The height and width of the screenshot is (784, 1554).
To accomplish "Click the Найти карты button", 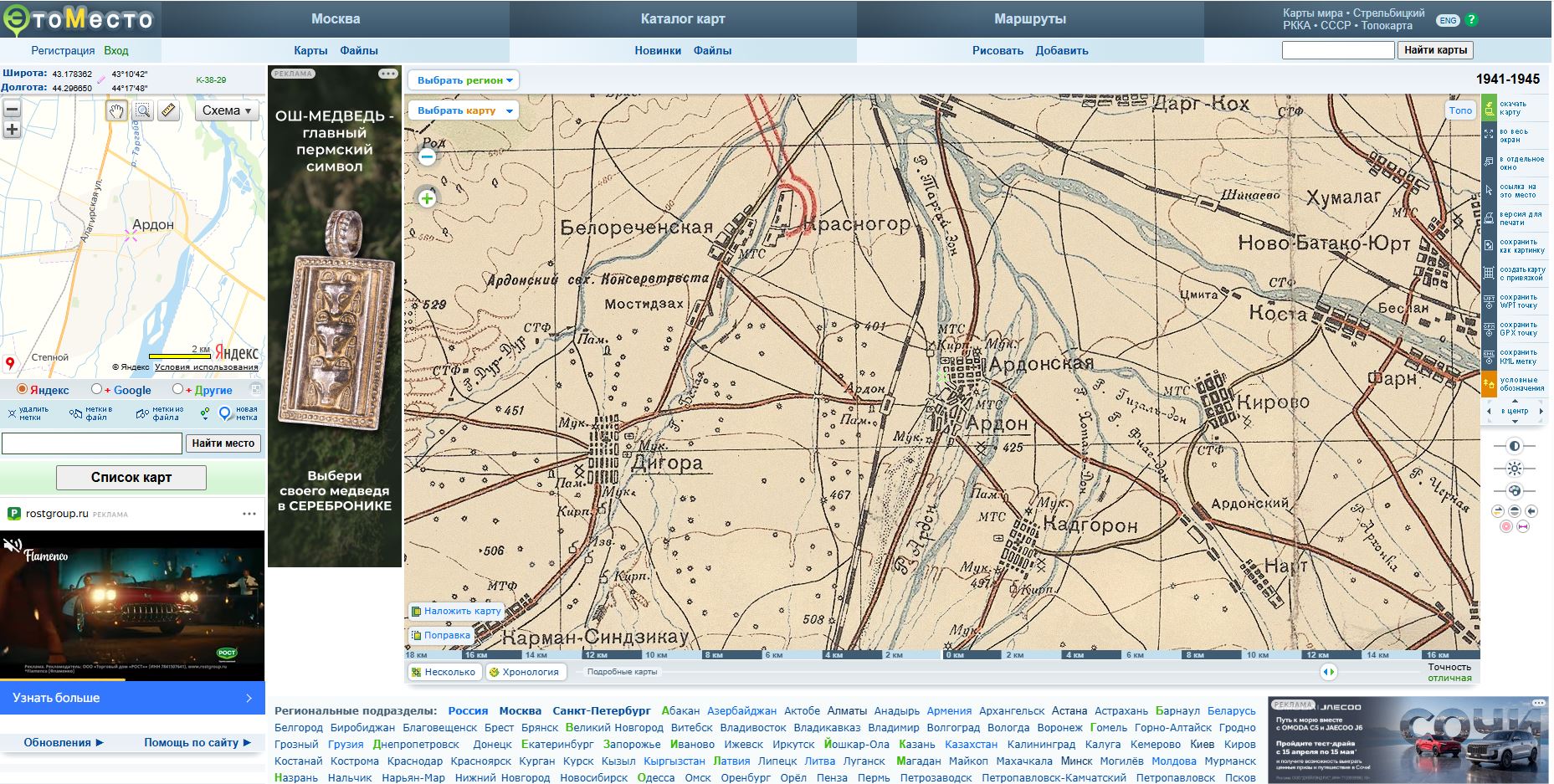I will [x=1435, y=50].
